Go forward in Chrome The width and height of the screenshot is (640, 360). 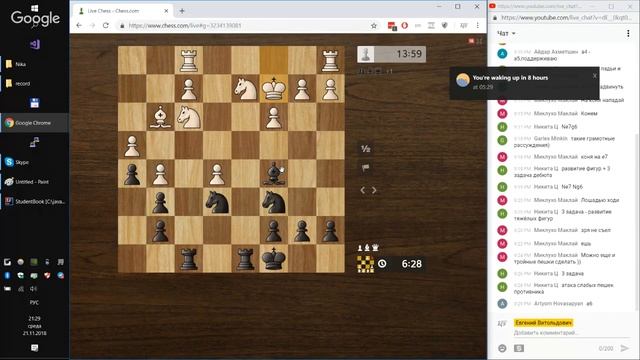(92, 25)
